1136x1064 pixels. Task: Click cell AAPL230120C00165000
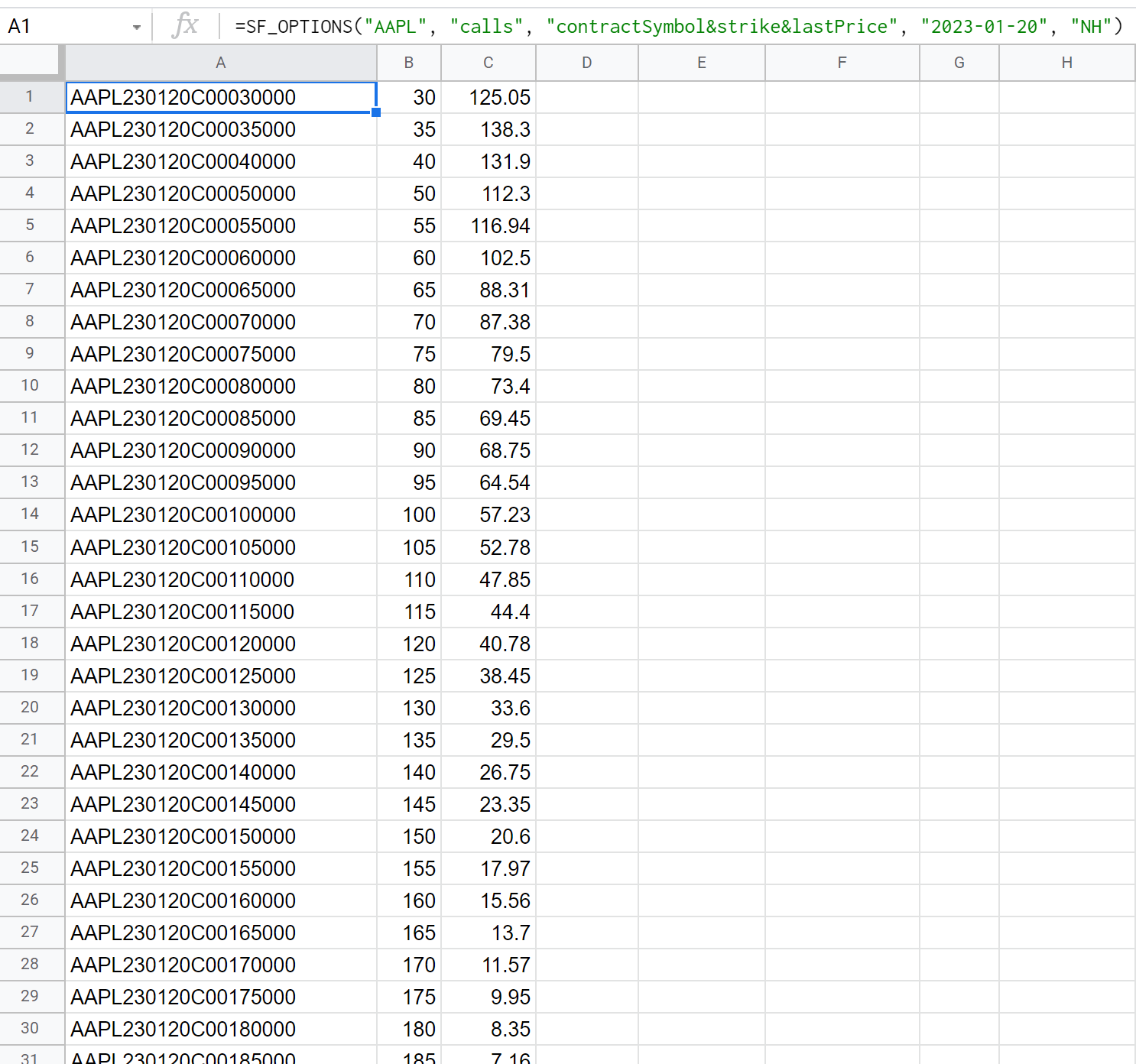tap(221, 933)
